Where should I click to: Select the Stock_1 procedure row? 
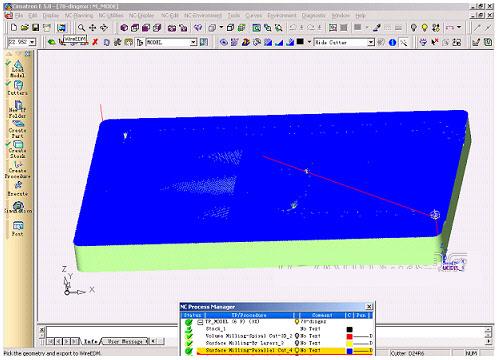tap(277, 329)
